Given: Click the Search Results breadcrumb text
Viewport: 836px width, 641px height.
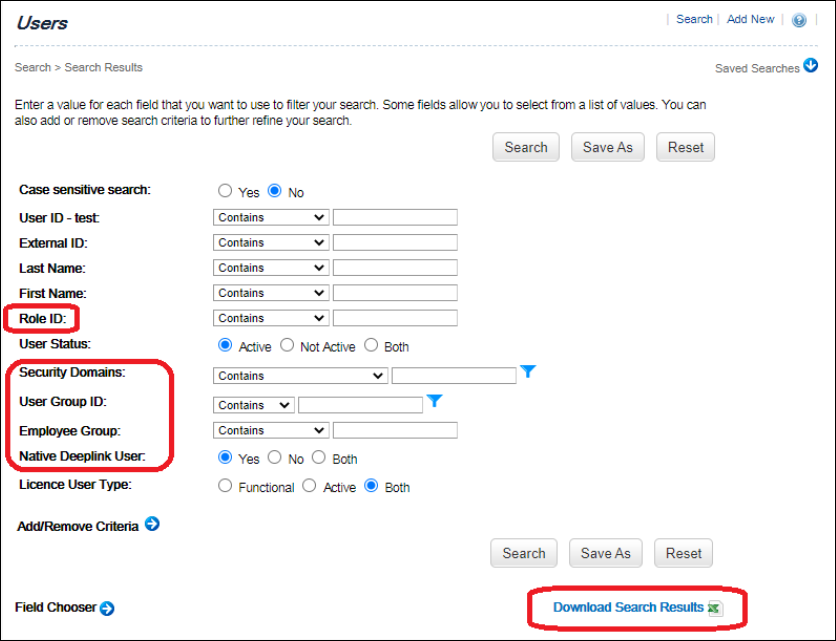Looking at the screenshot, I should tap(103, 67).
